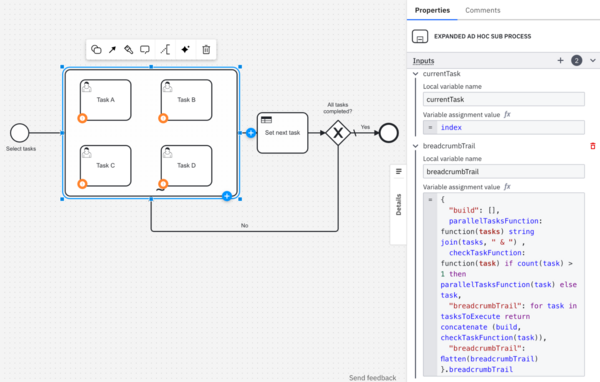
Task: Click the ad hoc tilde marker
Action: (161, 189)
